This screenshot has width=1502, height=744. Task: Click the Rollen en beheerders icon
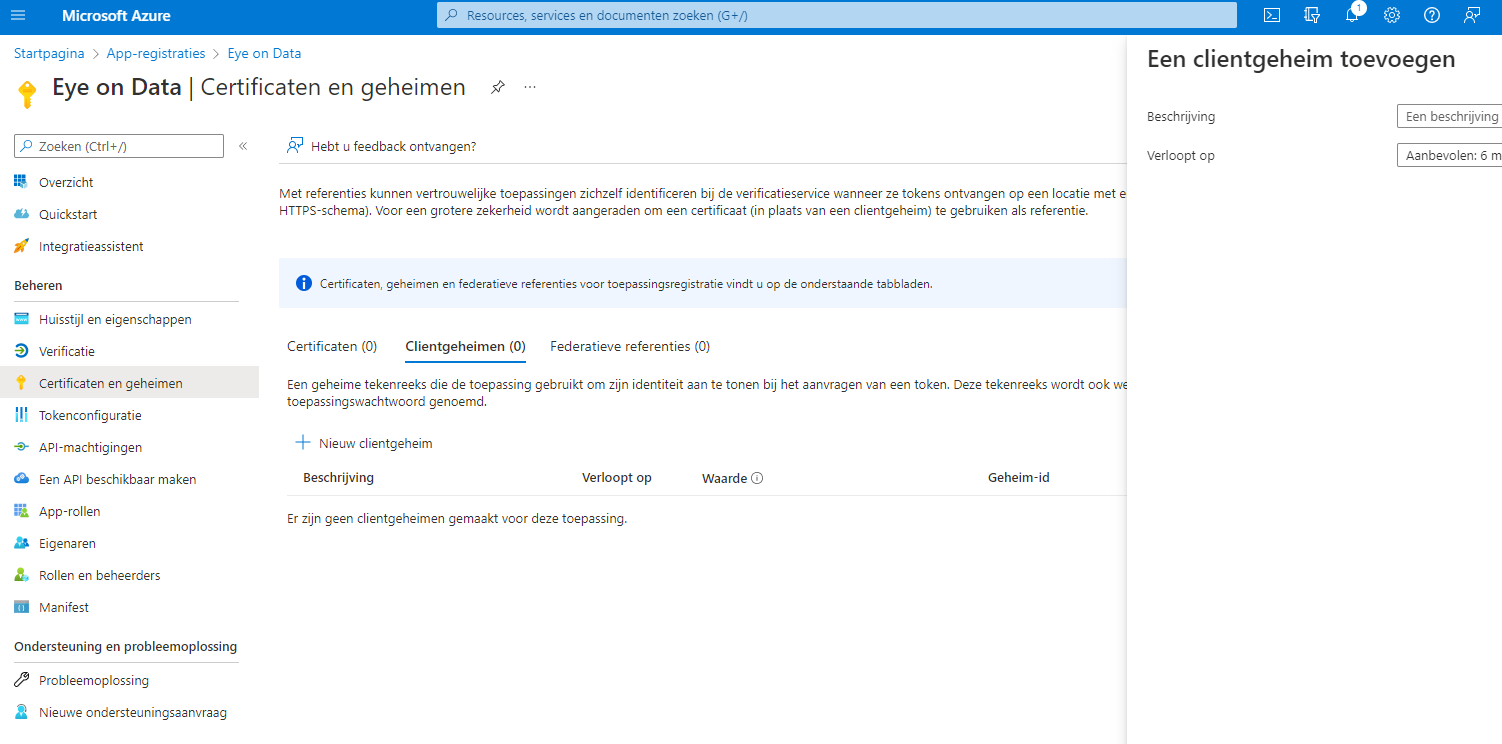point(21,575)
